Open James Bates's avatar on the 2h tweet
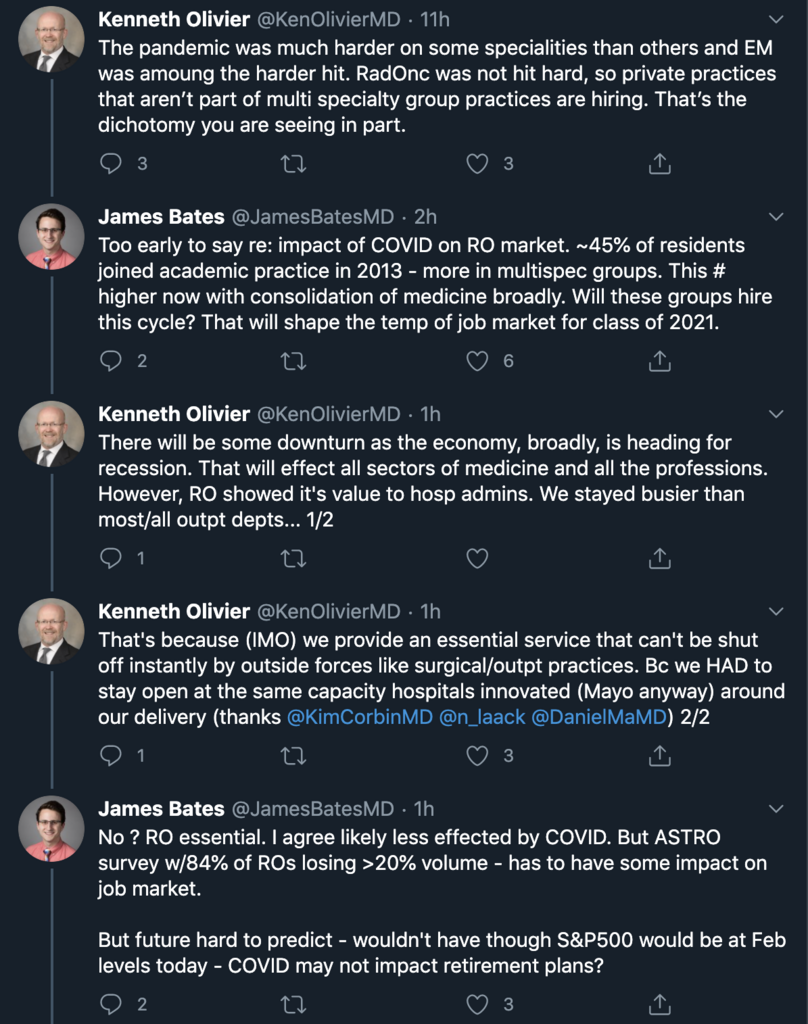The width and height of the screenshot is (808, 1024). pyautogui.click(x=51, y=238)
